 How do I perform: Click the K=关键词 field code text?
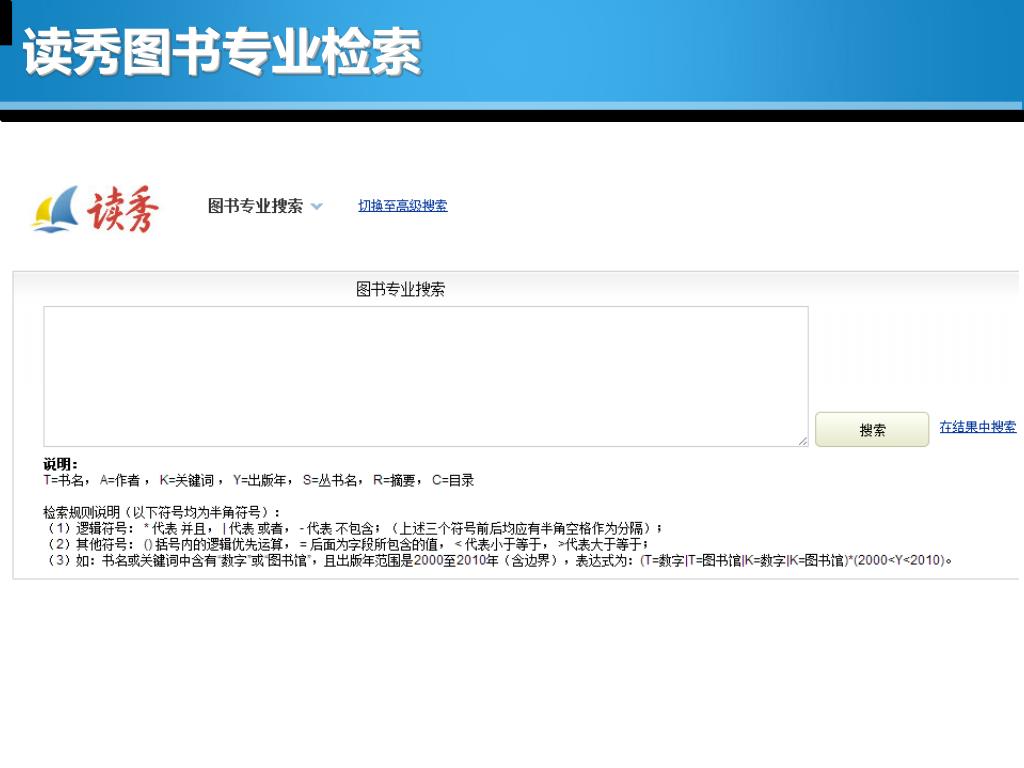[x=187, y=481]
